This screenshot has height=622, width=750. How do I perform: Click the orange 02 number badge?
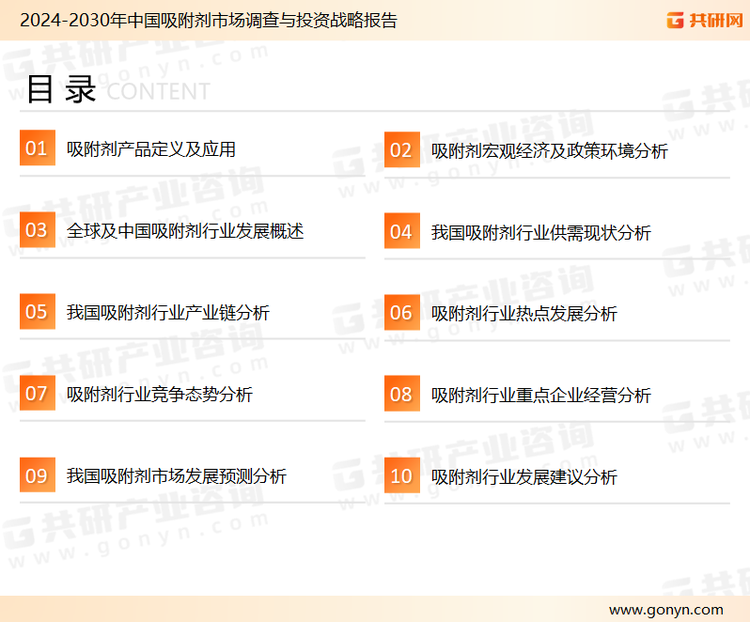[x=401, y=150]
